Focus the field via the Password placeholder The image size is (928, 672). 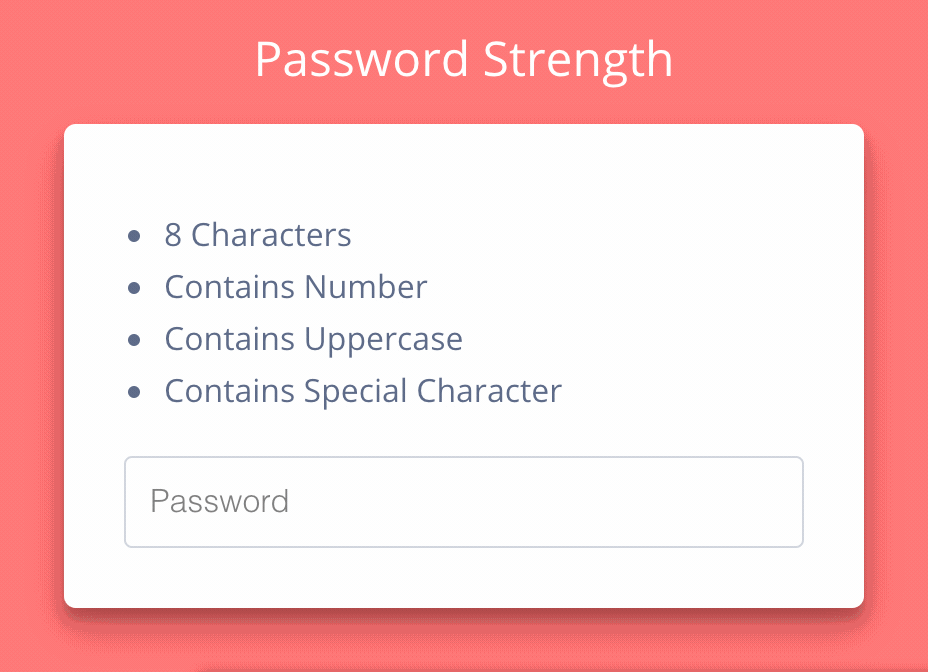point(220,501)
